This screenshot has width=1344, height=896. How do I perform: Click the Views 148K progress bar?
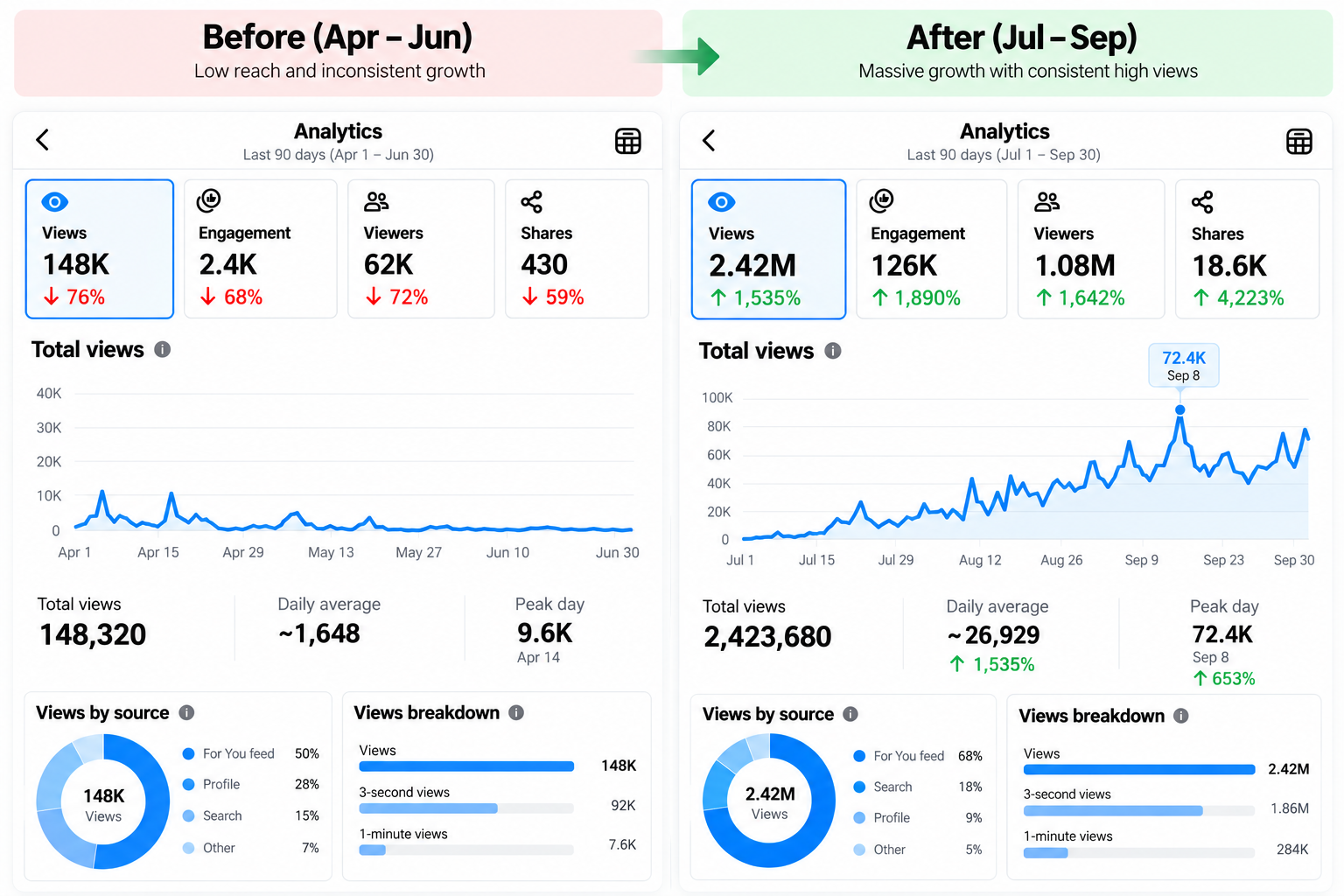coord(466,766)
